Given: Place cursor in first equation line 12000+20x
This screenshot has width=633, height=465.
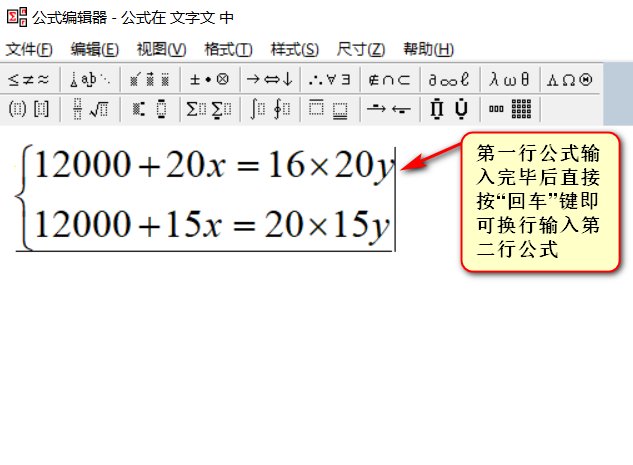Looking at the screenshot, I should tap(214, 165).
